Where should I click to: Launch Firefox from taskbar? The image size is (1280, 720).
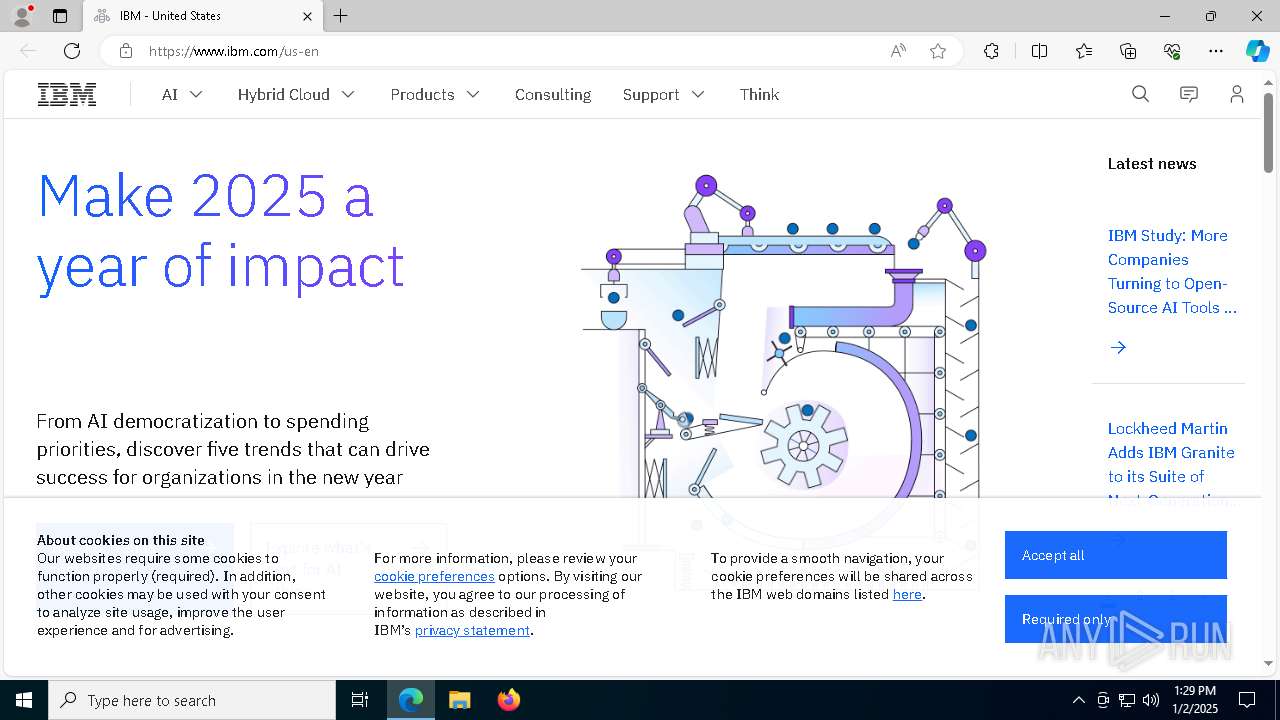508,700
